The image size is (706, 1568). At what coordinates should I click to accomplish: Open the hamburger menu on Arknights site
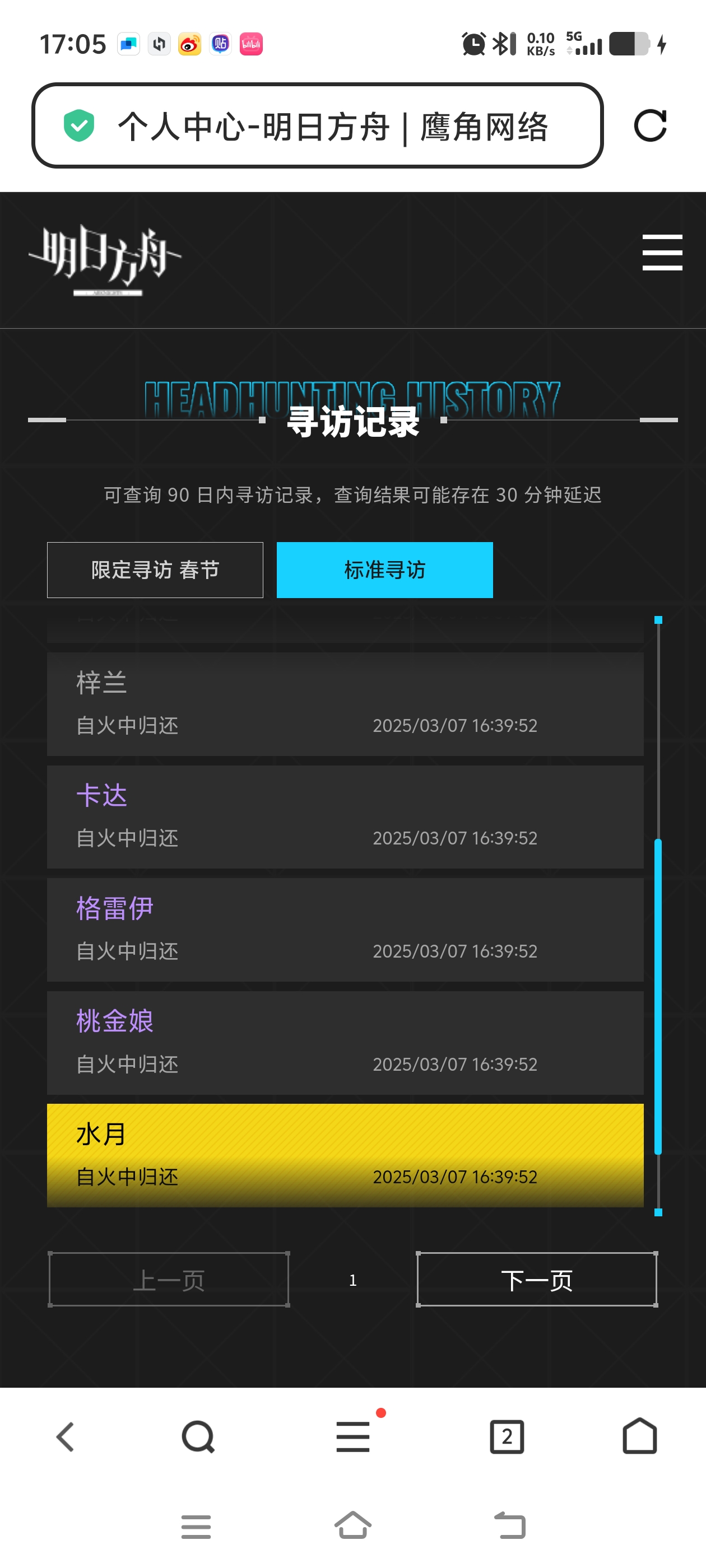[662, 252]
